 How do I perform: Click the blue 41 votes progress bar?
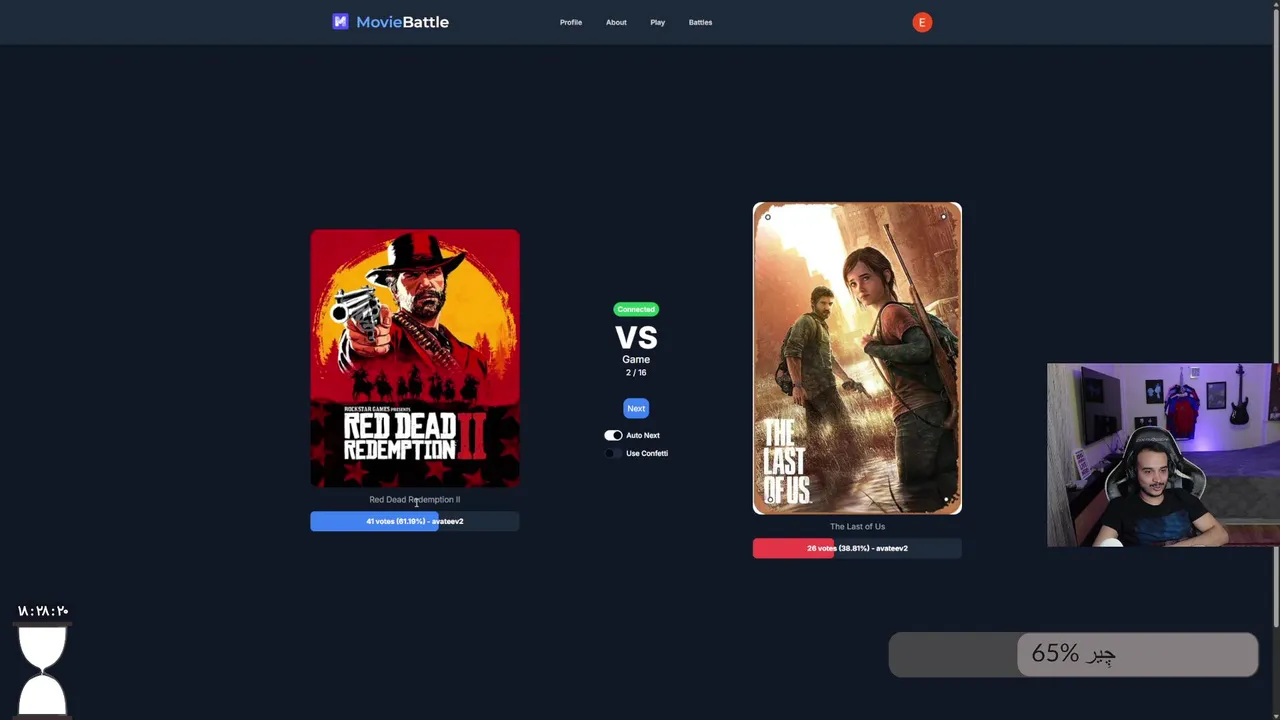415,521
